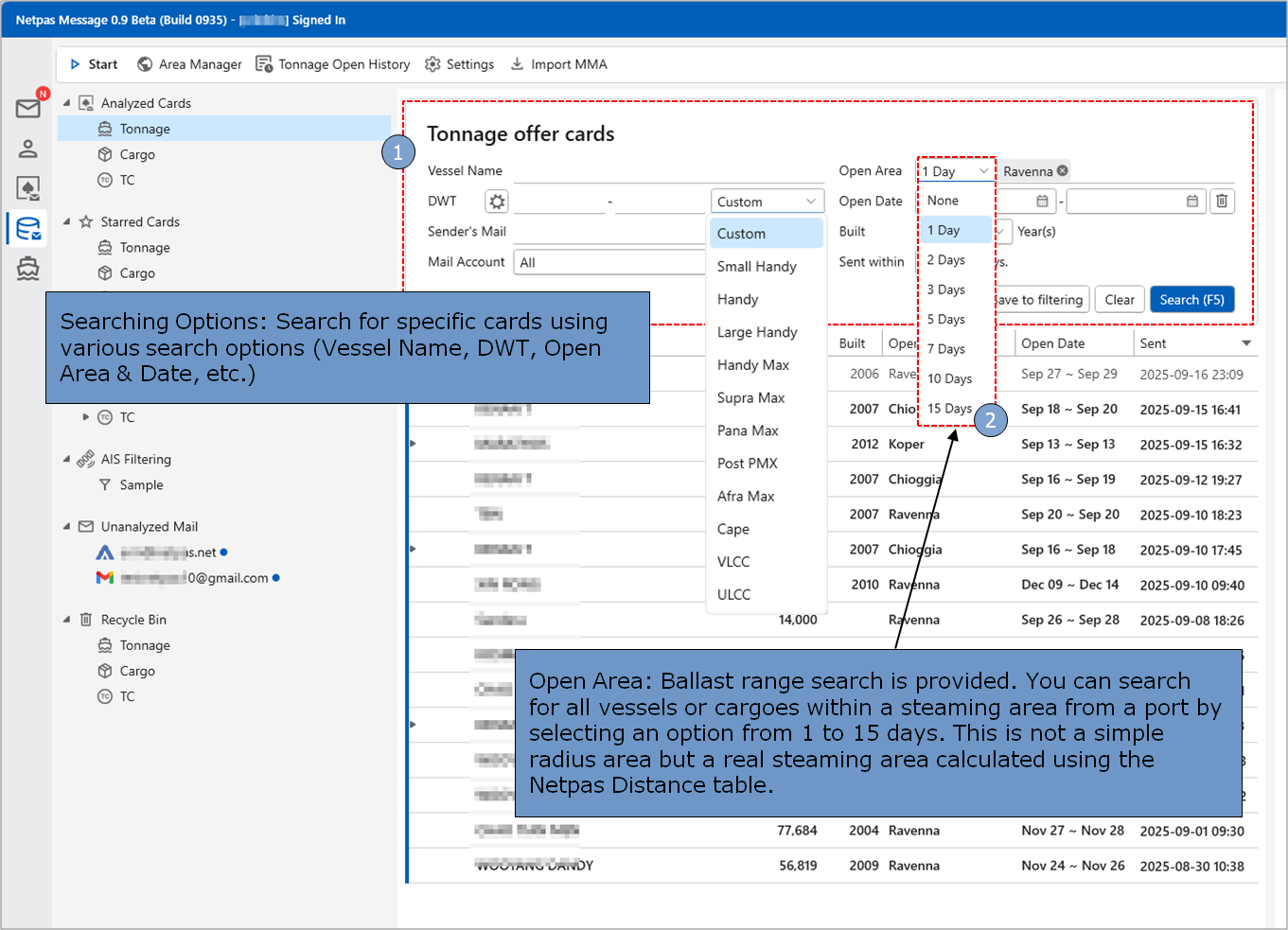
Task: Collapse the Recycle Bin tree node
Action: 67,620
